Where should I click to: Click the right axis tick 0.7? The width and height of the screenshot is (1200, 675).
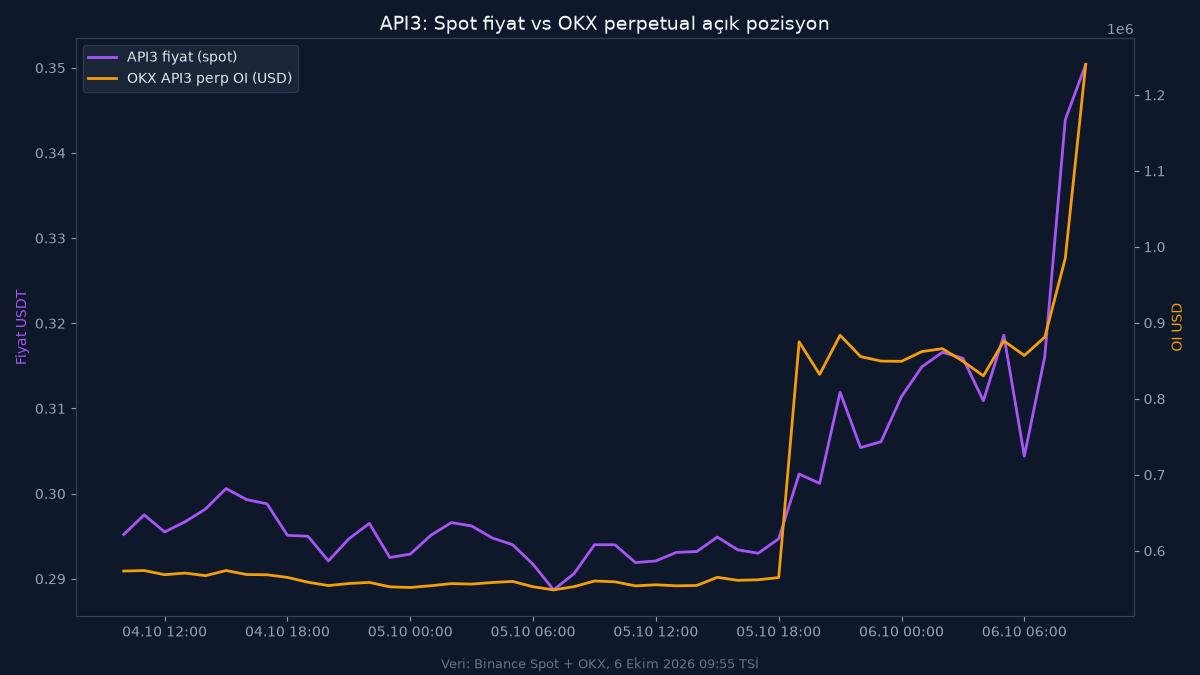[x=1154, y=475]
